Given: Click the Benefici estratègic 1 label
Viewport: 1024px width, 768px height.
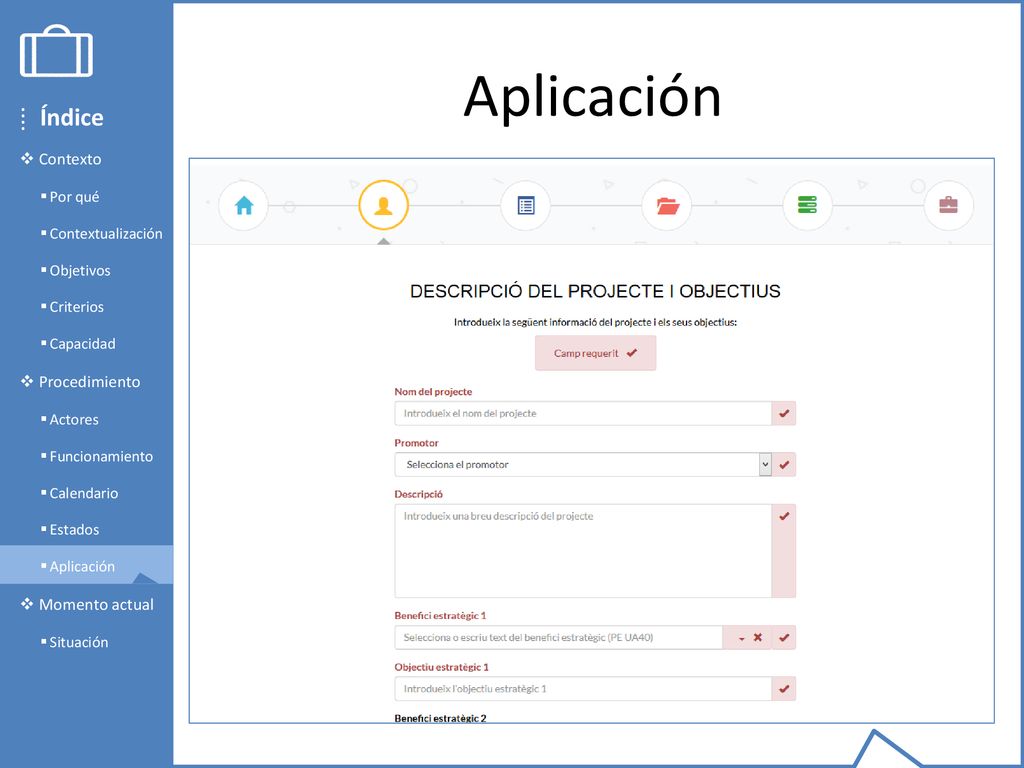Looking at the screenshot, I should click(x=440, y=616).
